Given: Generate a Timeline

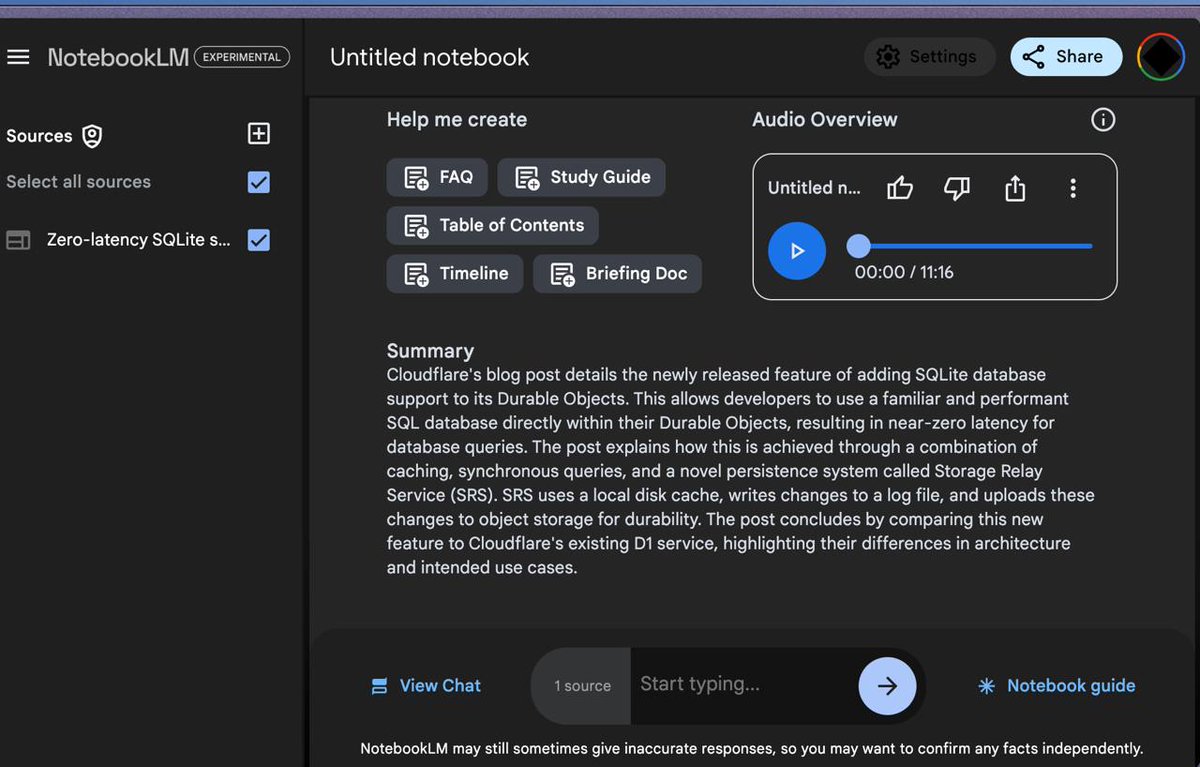Looking at the screenshot, I should pyautogui.click(x=455, y=273).
